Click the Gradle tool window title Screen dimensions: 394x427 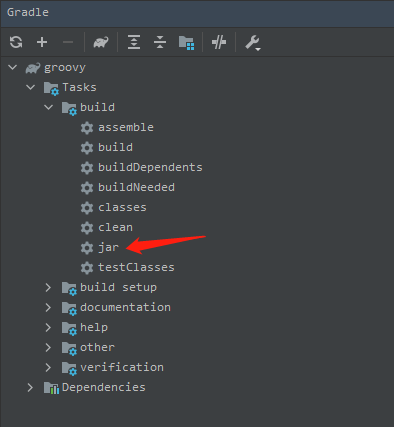click(x=28, y=12)
